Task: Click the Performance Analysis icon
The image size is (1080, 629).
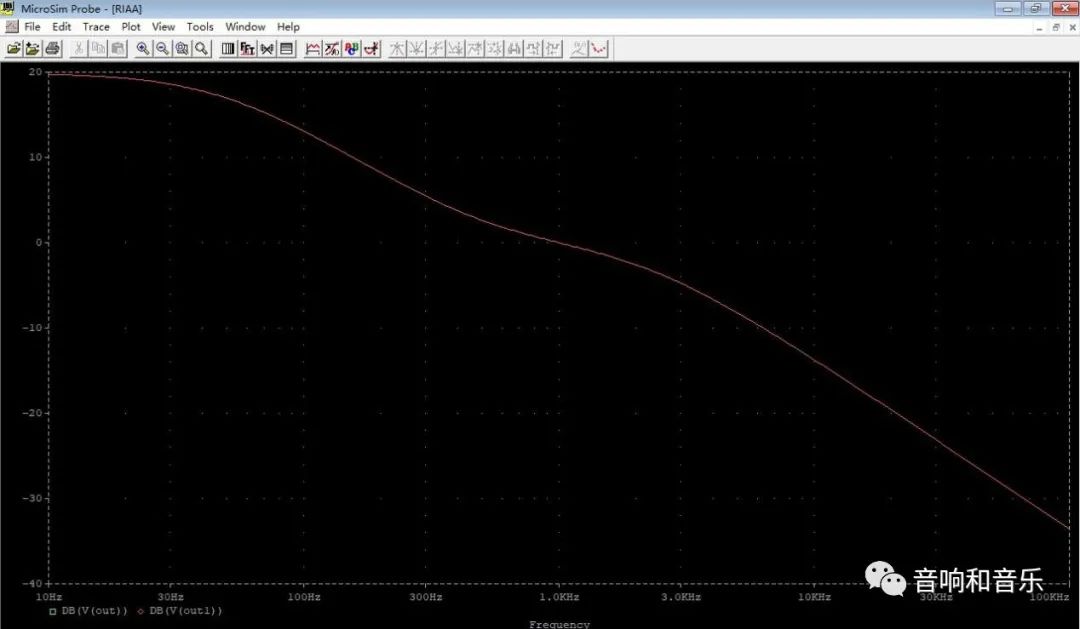Action: [x=267, y=48]
